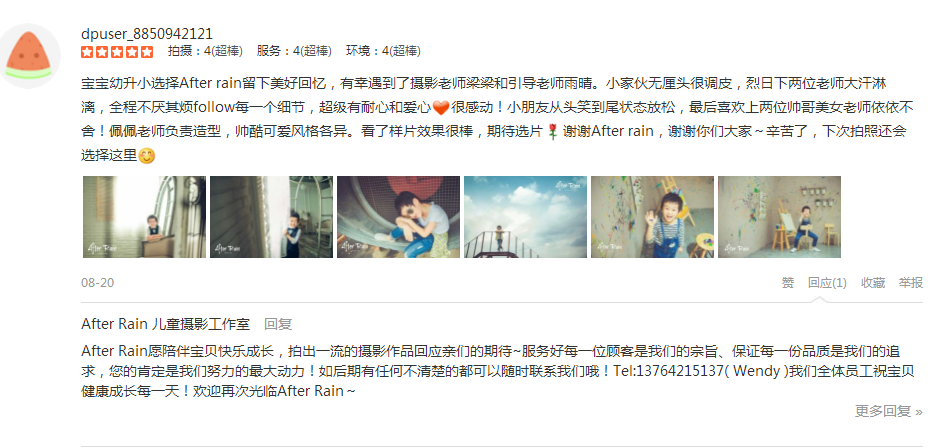935x448 pixels.
Task: Open second photo of boy at doorway
Action: pos(271,217)
